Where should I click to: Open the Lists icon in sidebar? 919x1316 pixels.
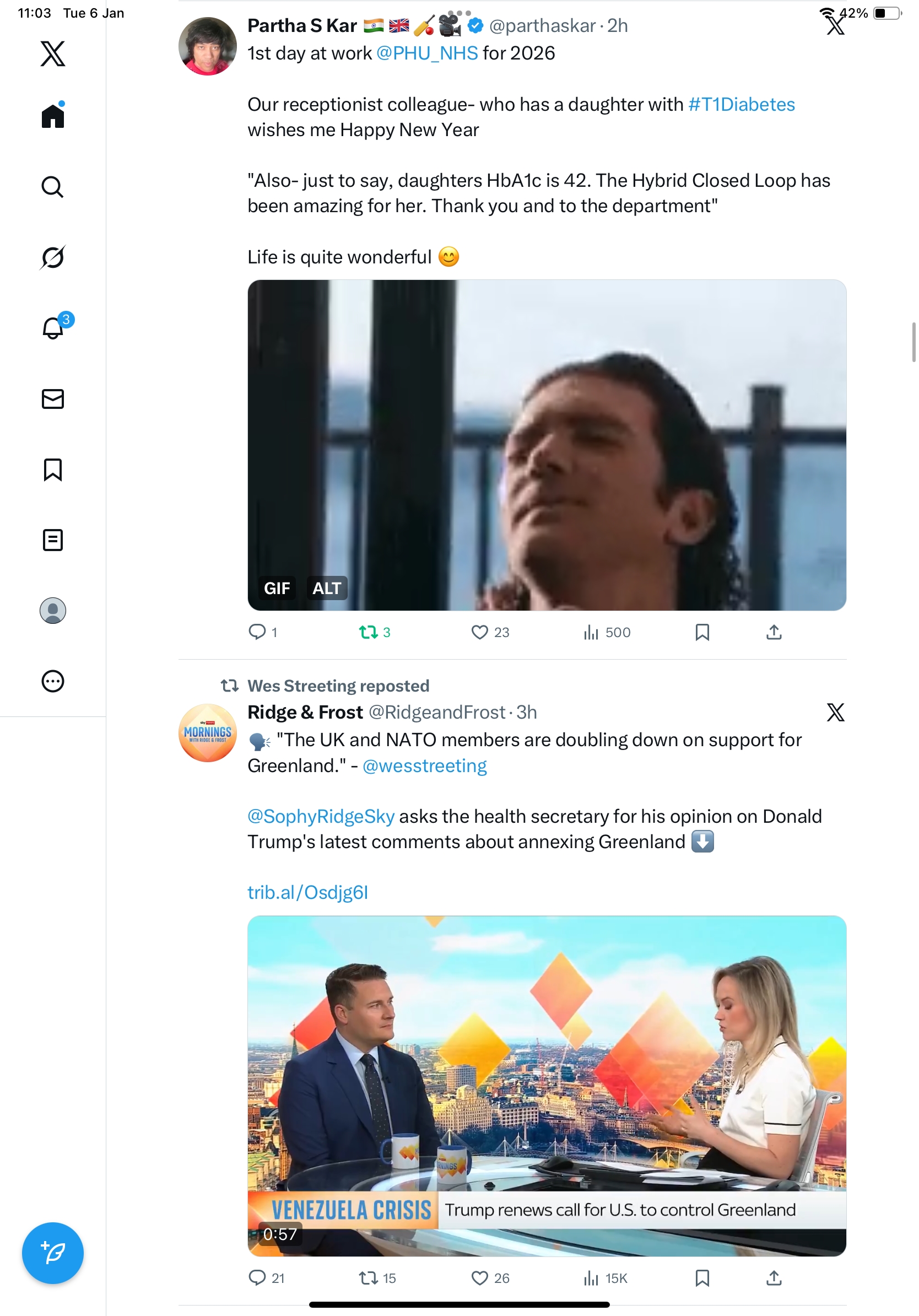click(53, 540)
